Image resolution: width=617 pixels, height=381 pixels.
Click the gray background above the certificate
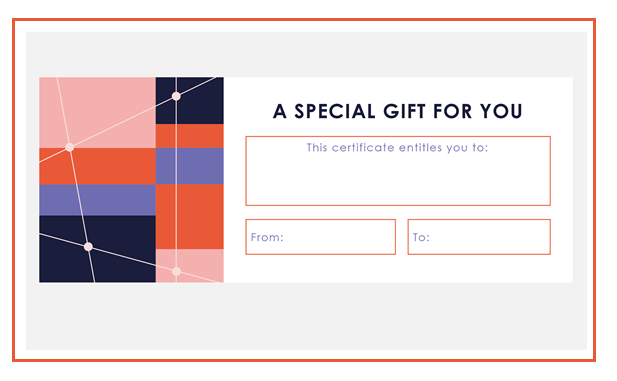pyautogui.click(x=306, y=54)
